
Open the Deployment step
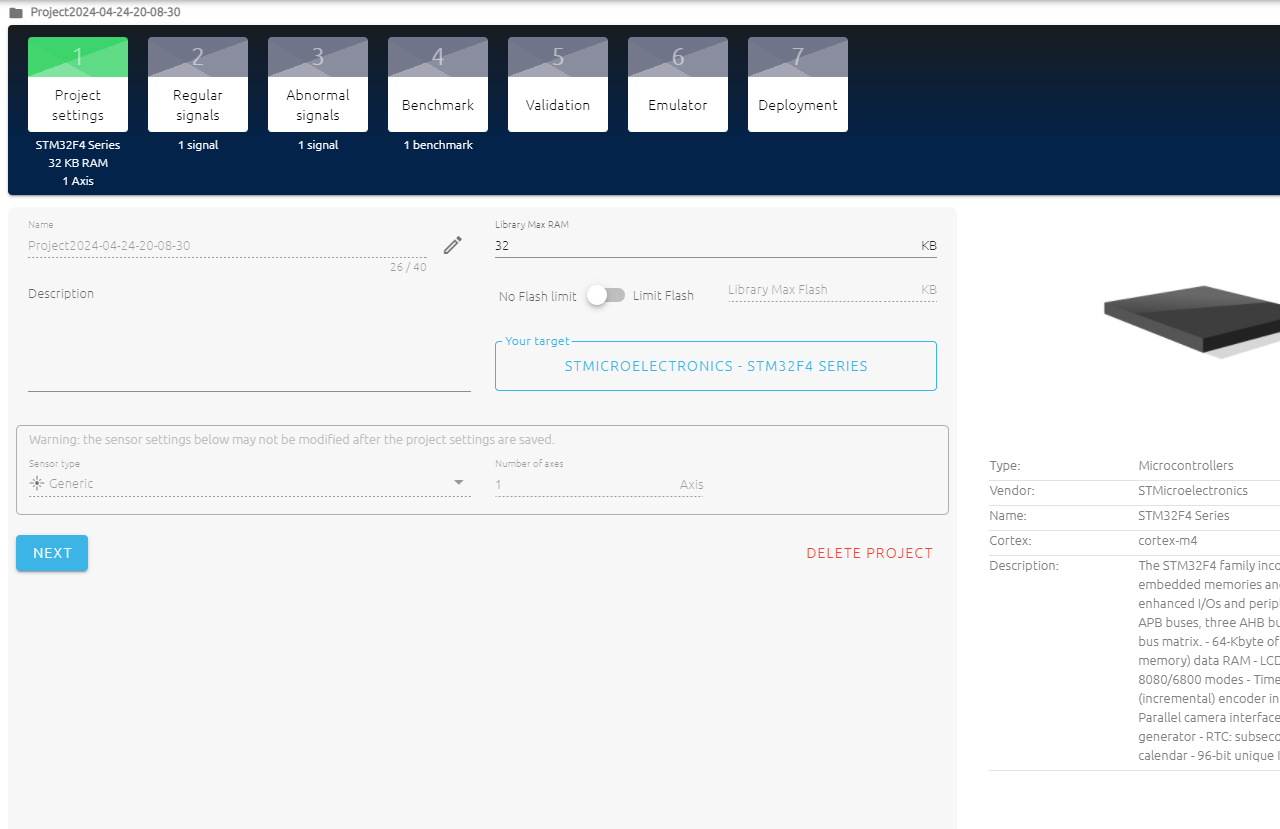797,84
